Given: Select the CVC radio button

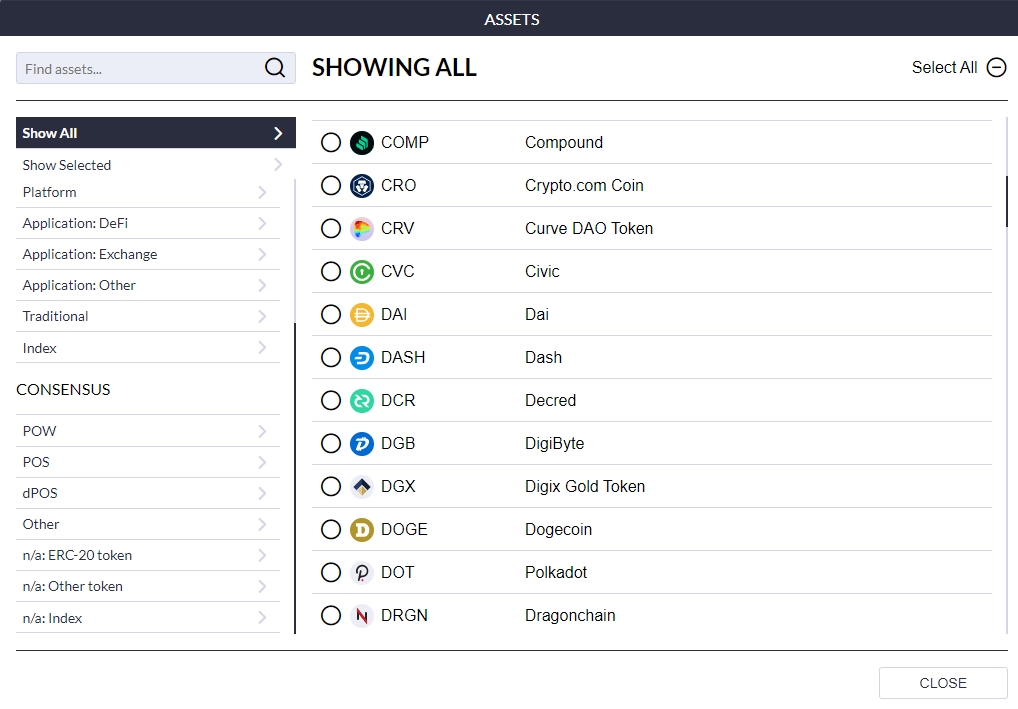Looking at the screenshot, I should click(331, 271).
